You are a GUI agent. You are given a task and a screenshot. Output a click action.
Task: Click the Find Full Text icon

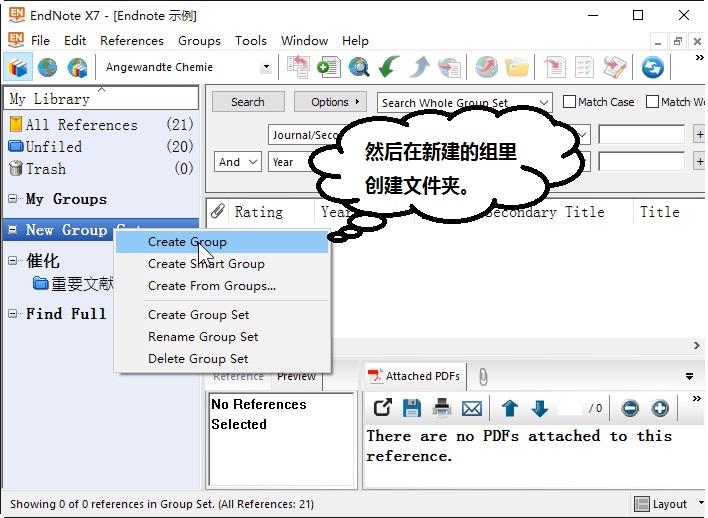449,68
